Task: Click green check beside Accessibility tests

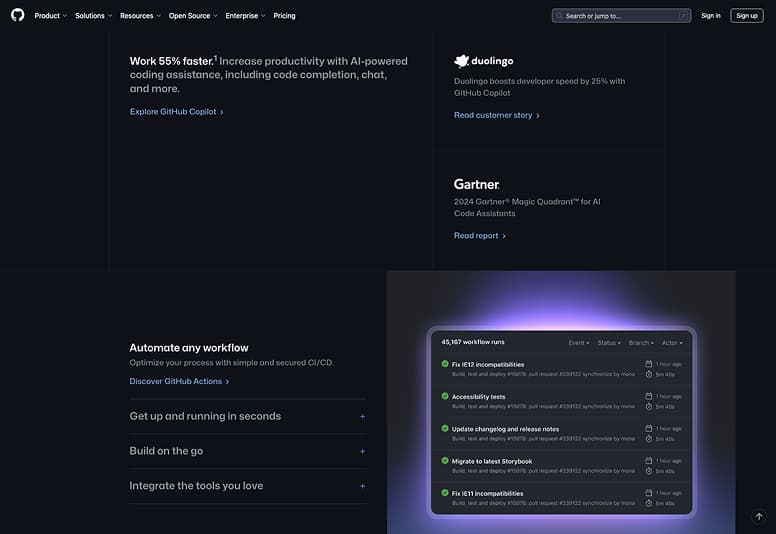Action: click(445, 396)
